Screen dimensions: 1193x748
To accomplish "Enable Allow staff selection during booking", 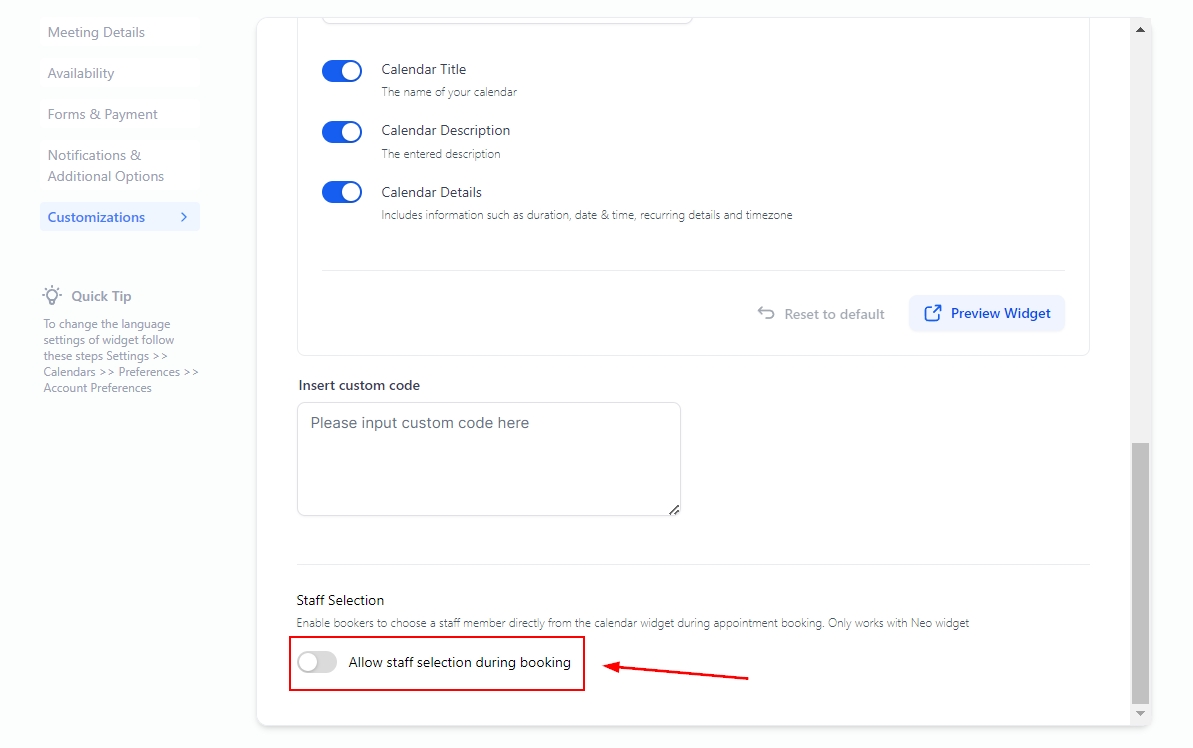I will point(317,662).
